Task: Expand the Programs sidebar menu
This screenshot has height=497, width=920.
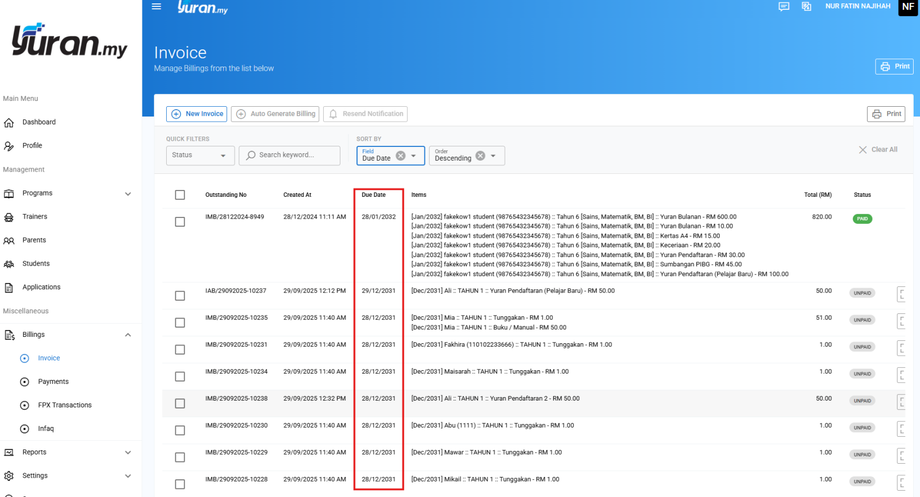Action: [x=128, y=194]
